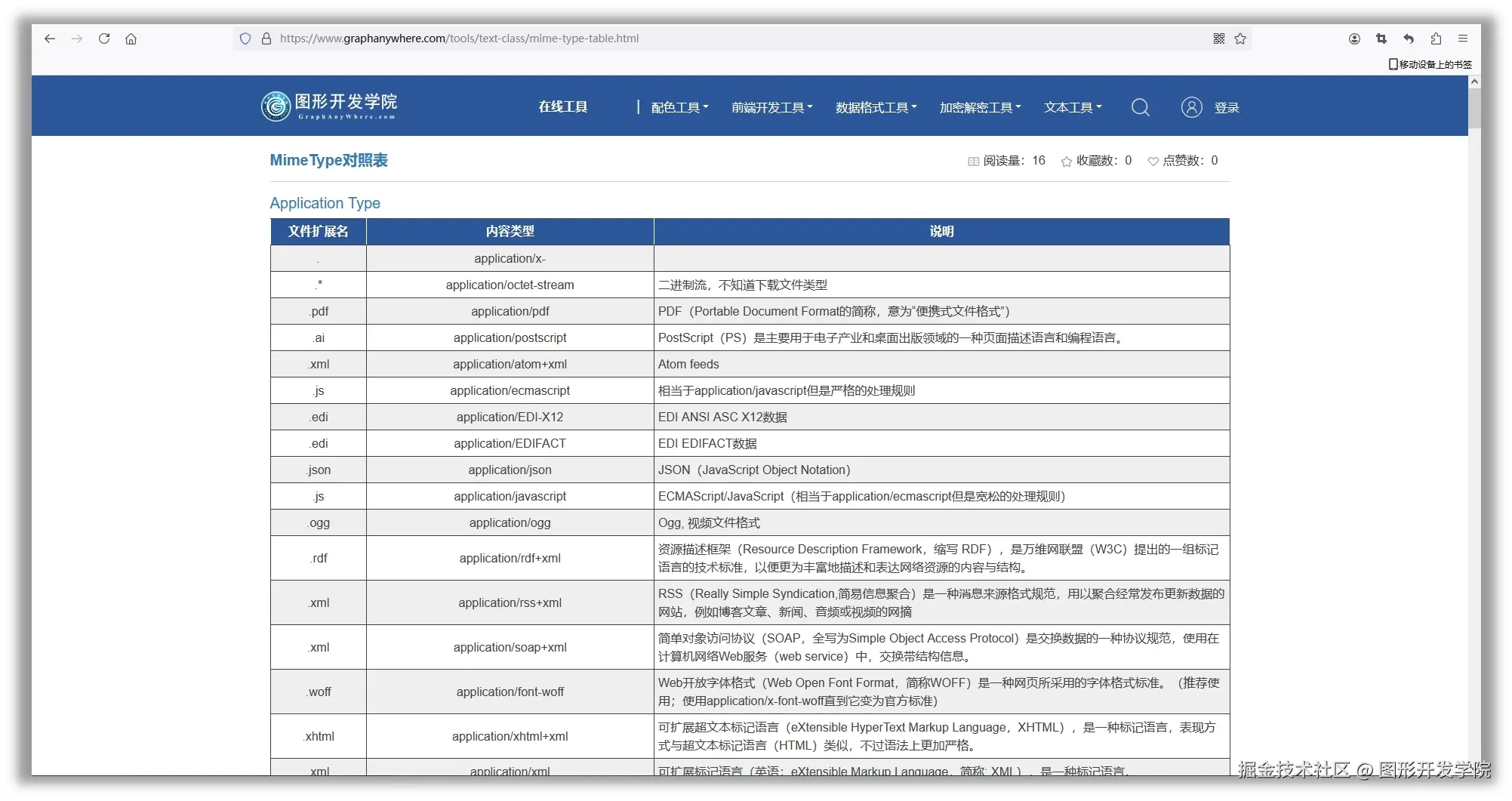Expand the 配色工具 dropdown

[x=678, y=107]
